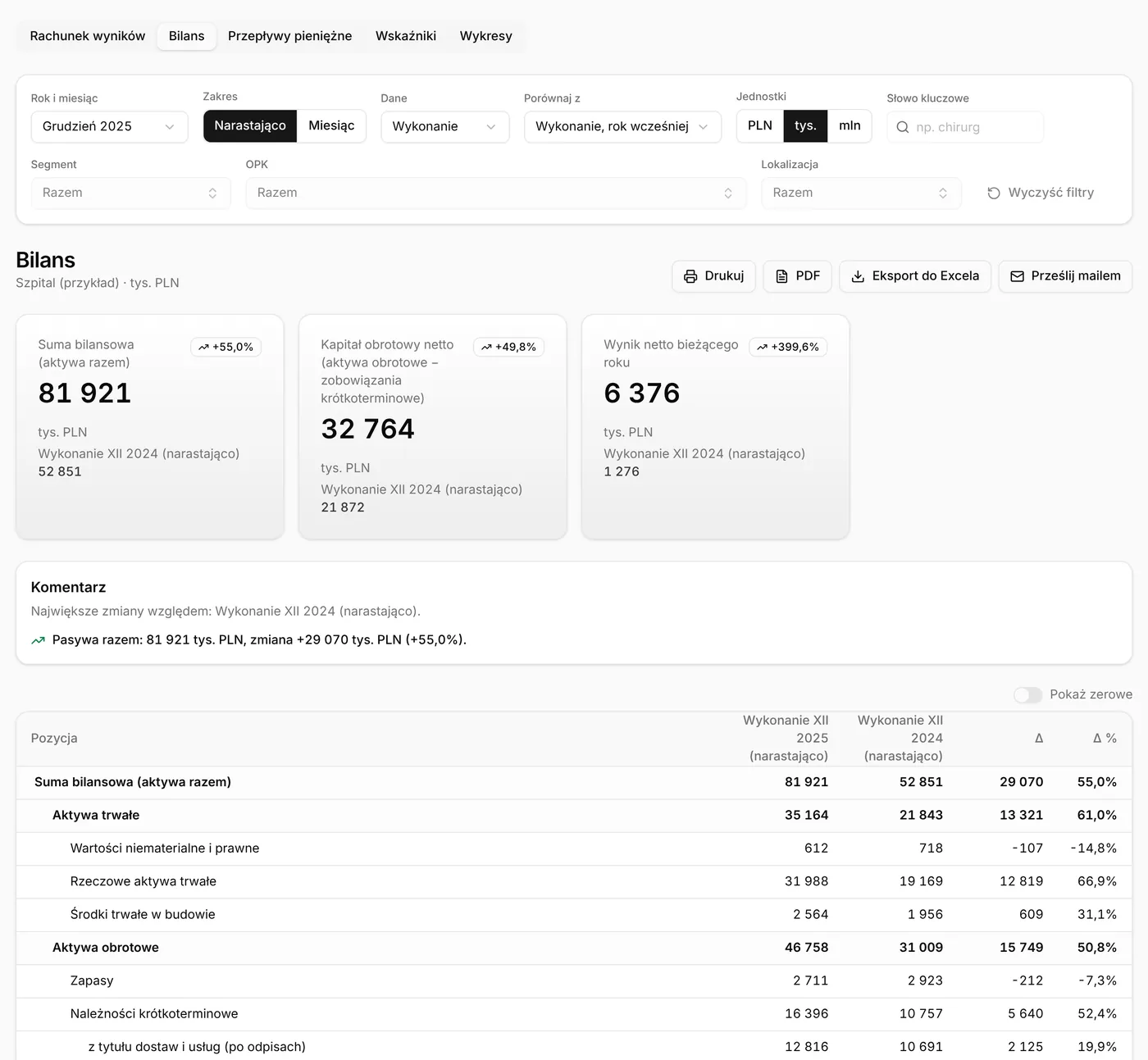The height and width of the screenshot is (1060, 1148).
Task: Click the green trend arrow in Komentarz
Action: (38, 640)
